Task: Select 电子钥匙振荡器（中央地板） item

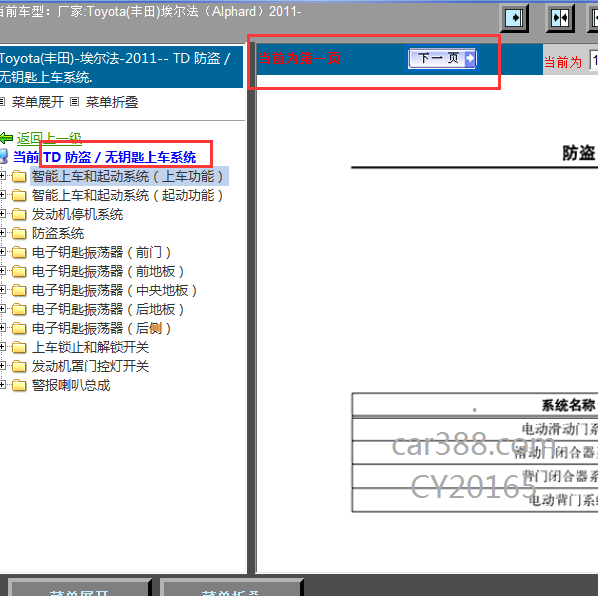Action: (x=115, y=291)
